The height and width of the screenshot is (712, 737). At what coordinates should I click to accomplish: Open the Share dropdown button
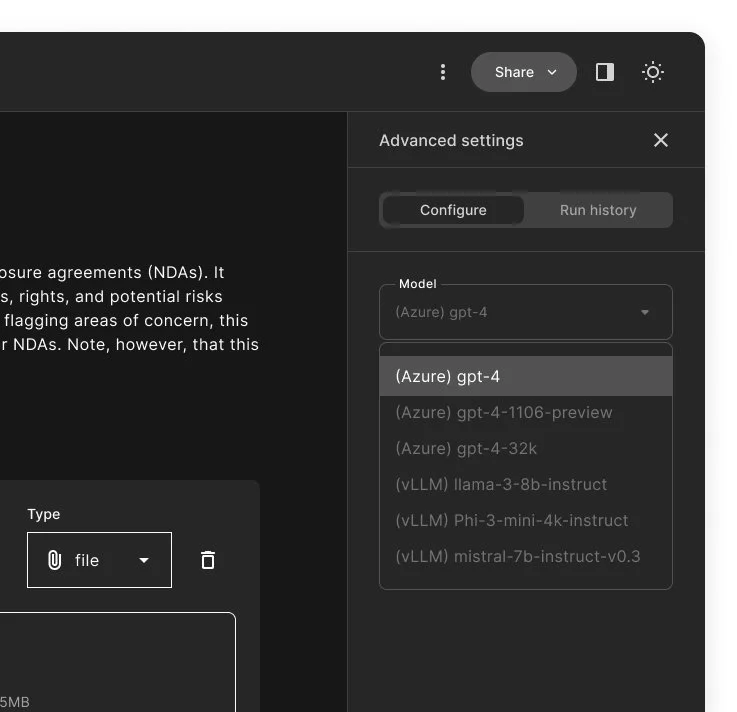click(x=524, y=72)
